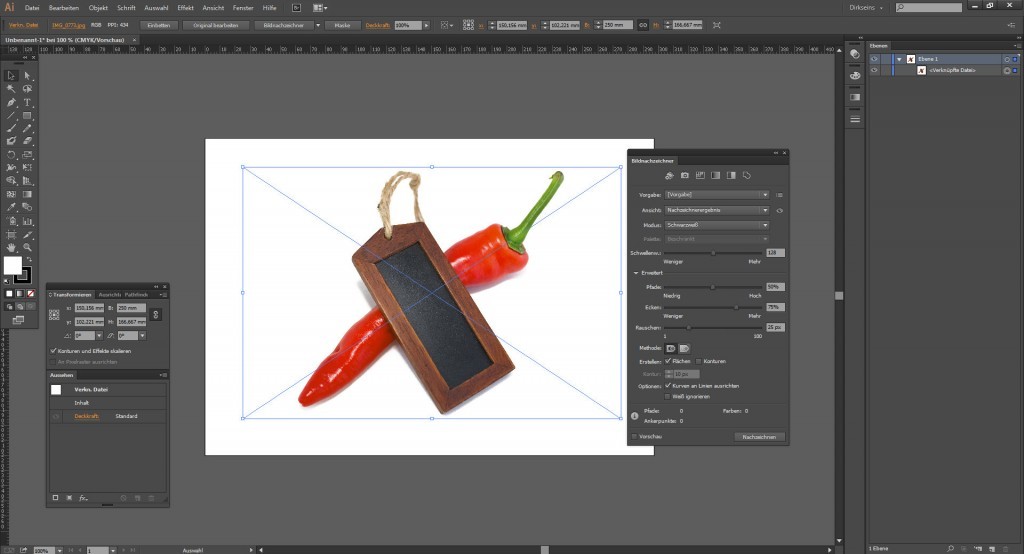Select the Hand tool
1024x554 pixels.
coord(11,248)
